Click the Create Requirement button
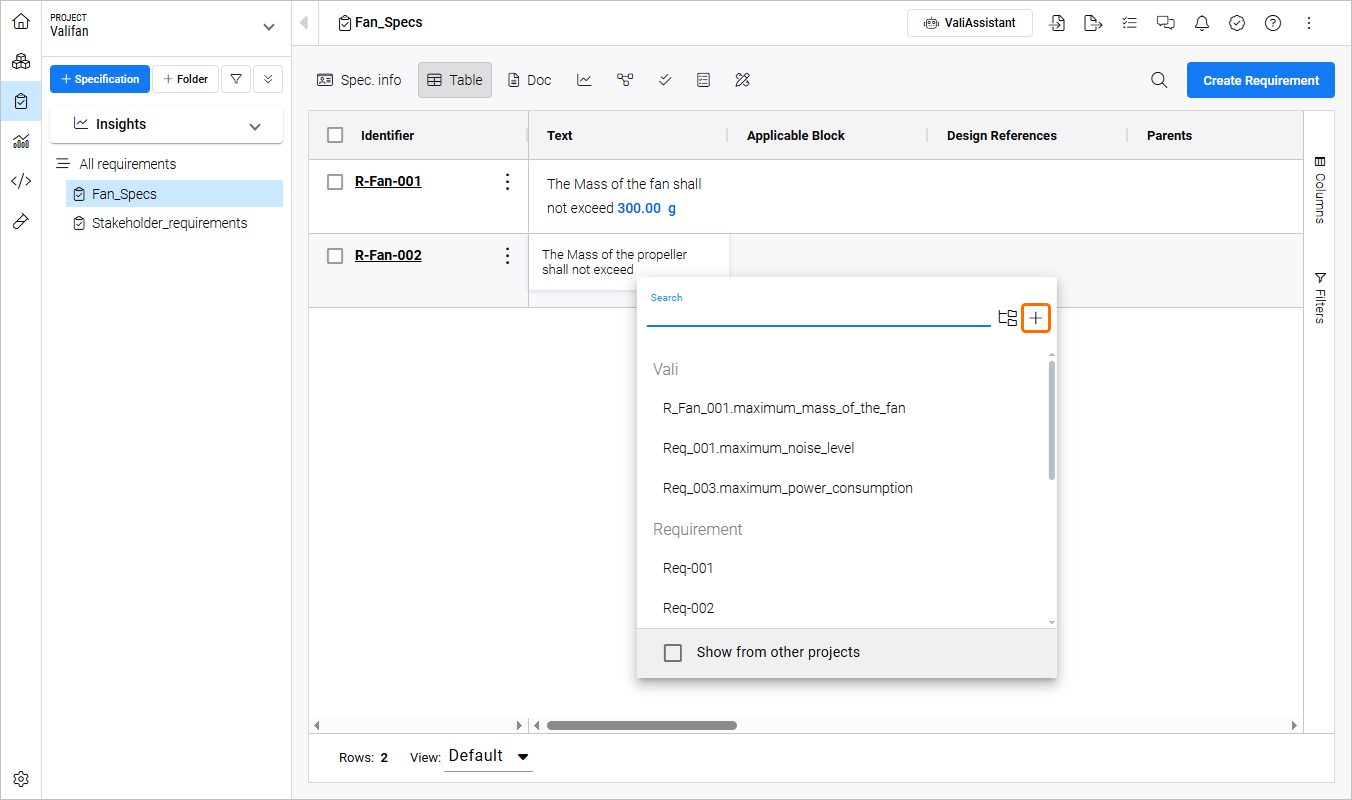 pyautogui.click(x=1260, y=80)
